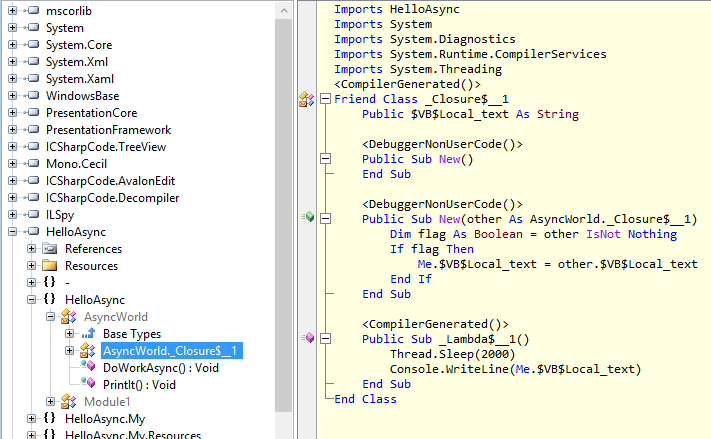Viewport: 711px width, 439px height.
Task: Click the End Class line
Action: [x=365, y=399]
